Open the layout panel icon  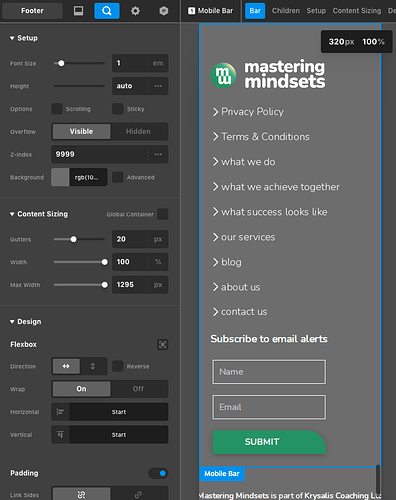click(x=78, y=11)
